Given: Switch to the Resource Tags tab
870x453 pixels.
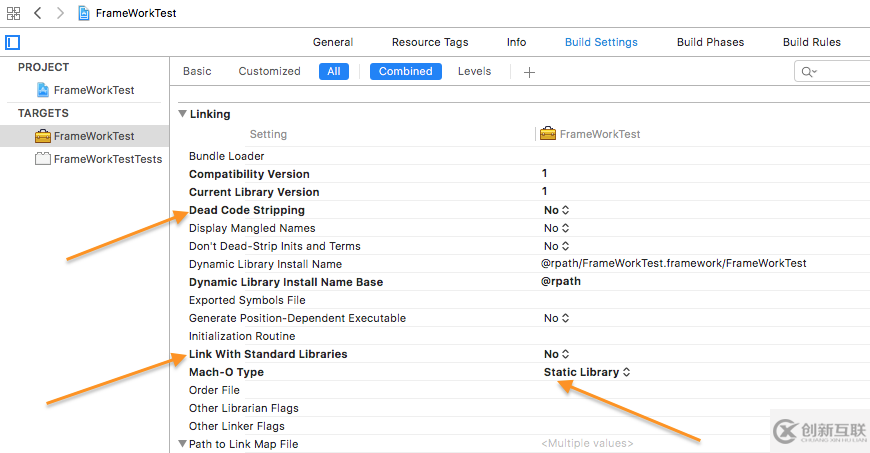Looking at the screenshot, I should [x=430, y=42].
